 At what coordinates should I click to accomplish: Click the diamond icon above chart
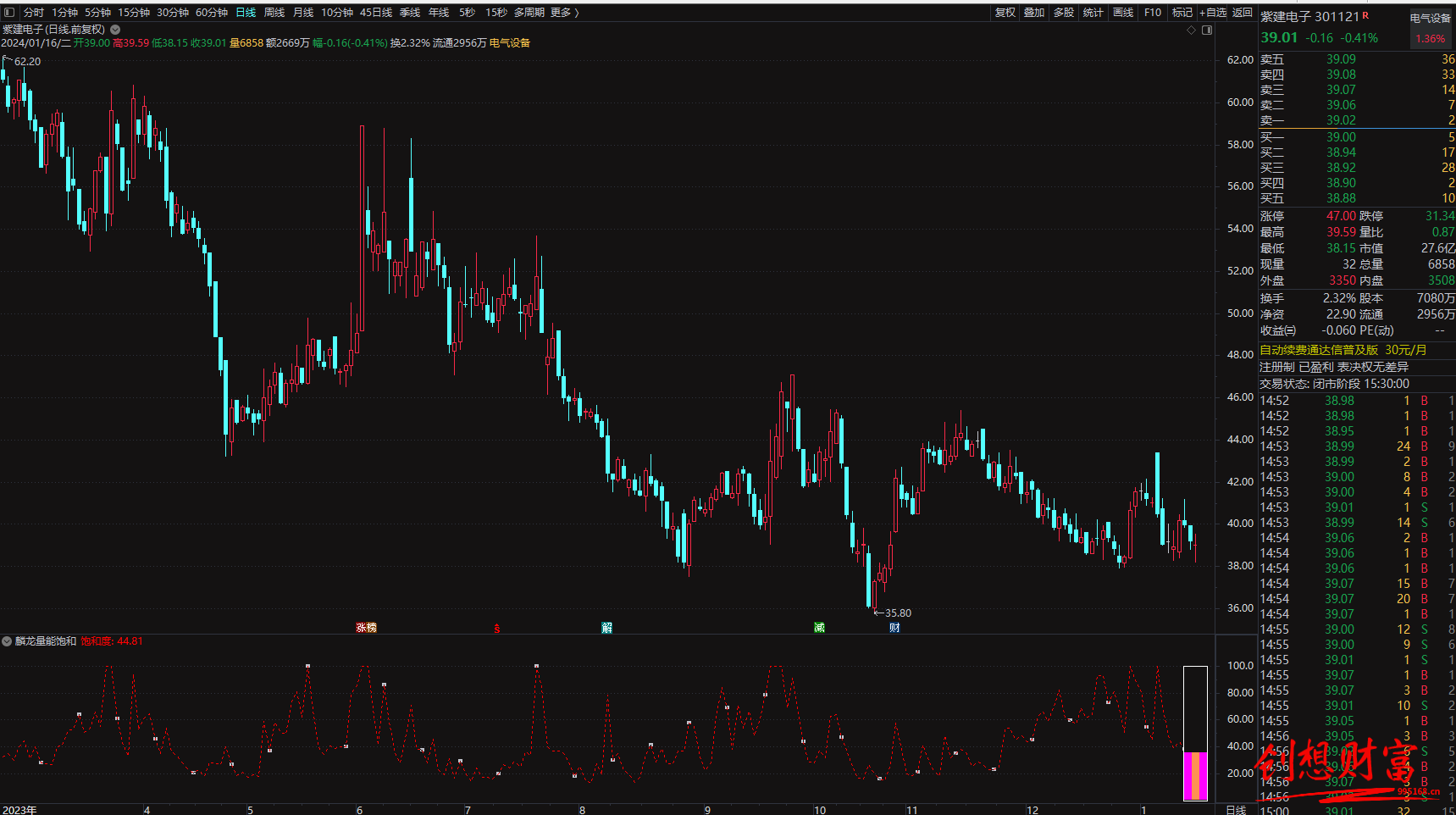point(1192,30)
